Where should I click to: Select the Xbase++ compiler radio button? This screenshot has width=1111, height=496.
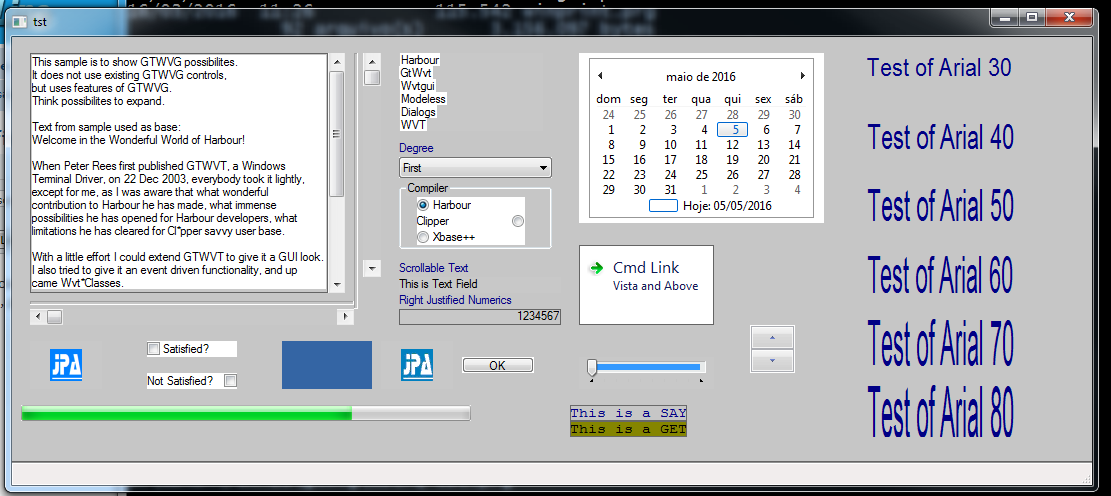pyautogui.click(x=423, y=237)
